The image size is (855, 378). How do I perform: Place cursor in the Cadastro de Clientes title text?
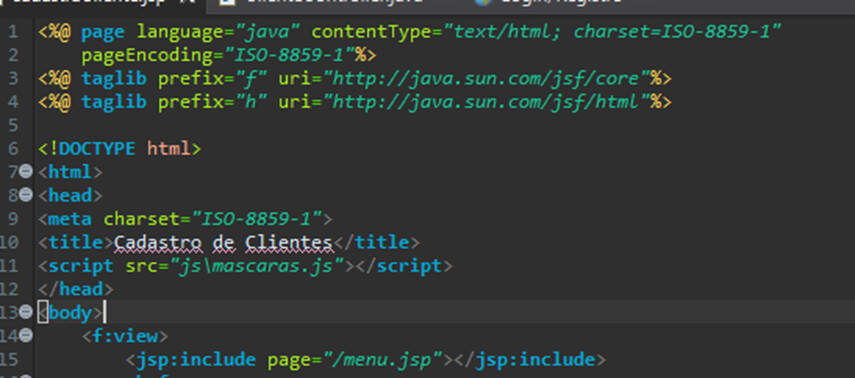click(224, 242)
